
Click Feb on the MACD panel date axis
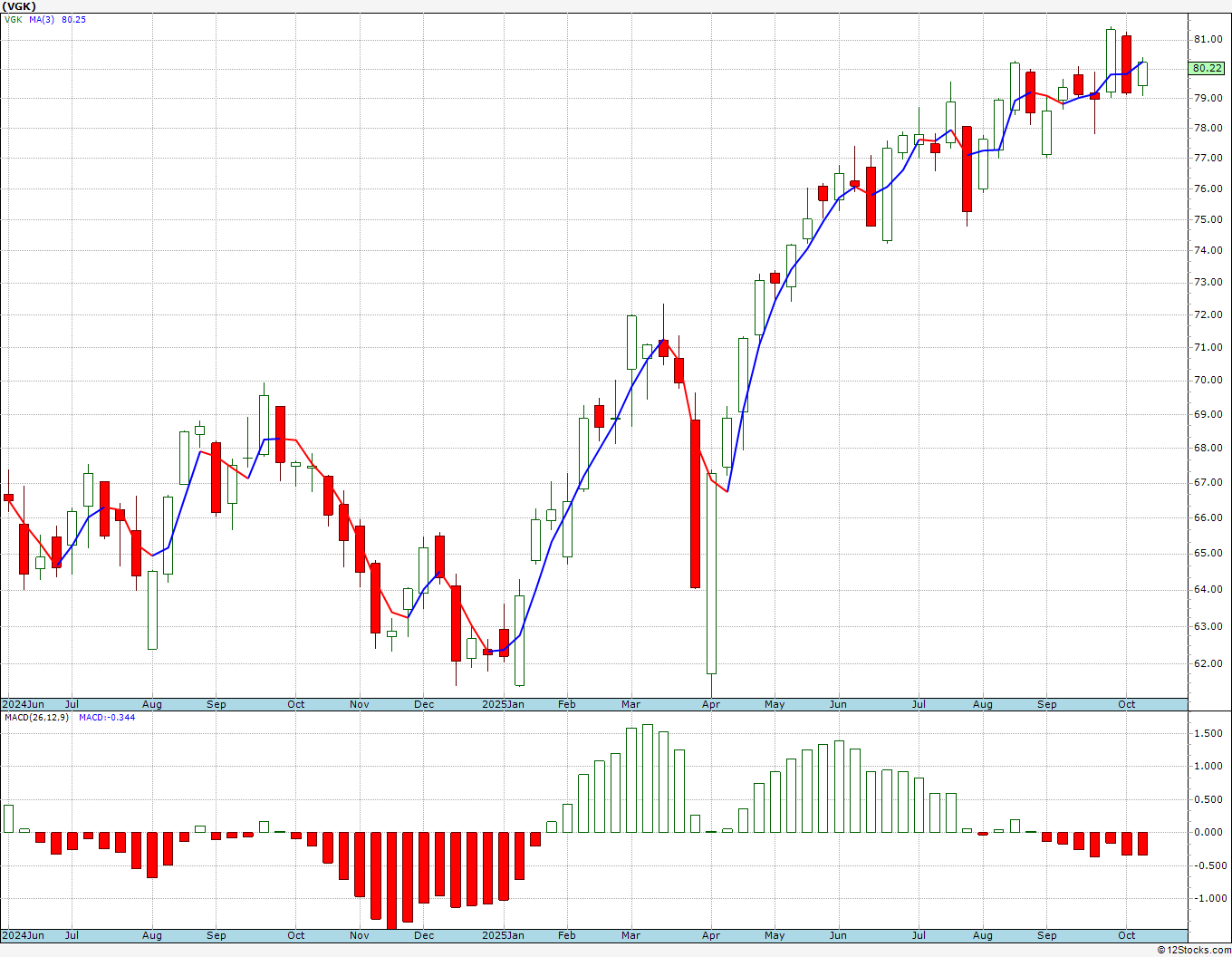coord(567,935)
